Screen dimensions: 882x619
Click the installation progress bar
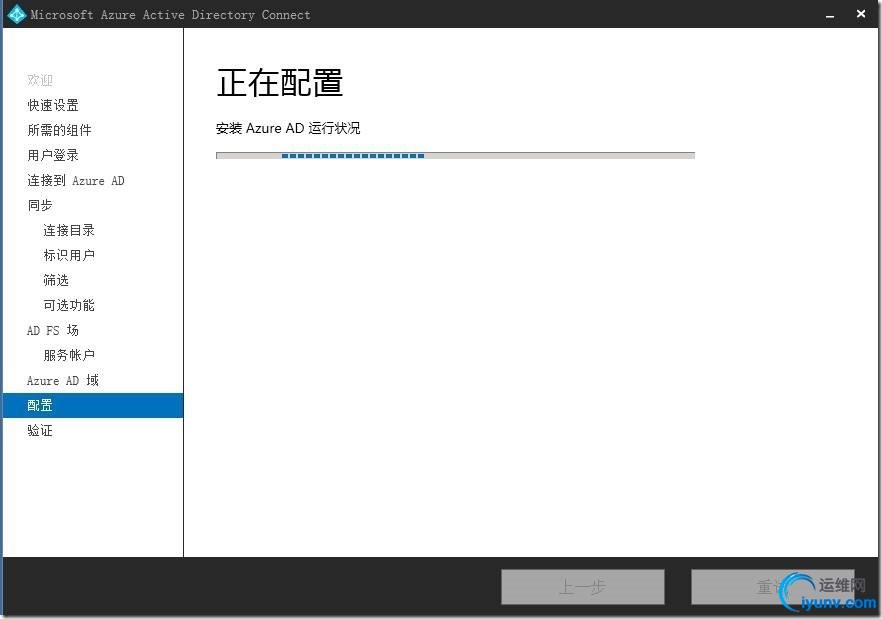[455, 155]
